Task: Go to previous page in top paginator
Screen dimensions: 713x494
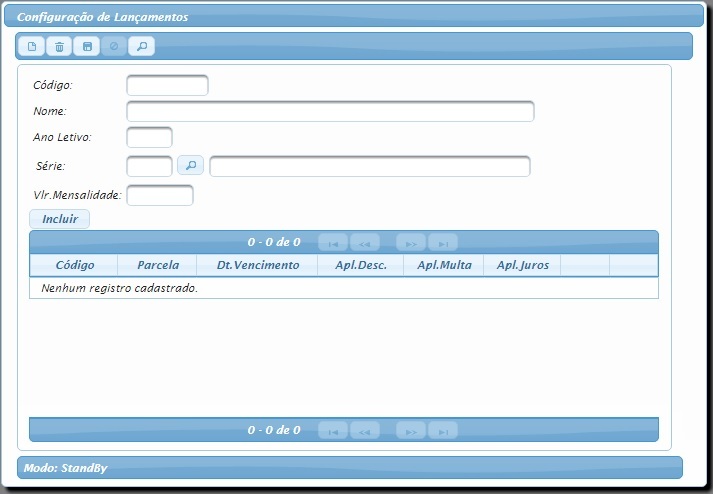Action: point(365,242)
